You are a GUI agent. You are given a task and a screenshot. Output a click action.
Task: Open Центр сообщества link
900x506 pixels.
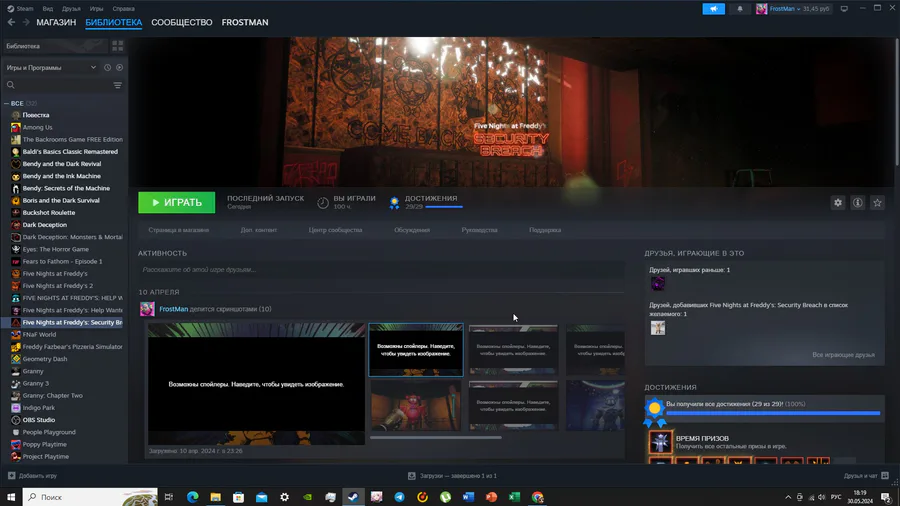335,230
